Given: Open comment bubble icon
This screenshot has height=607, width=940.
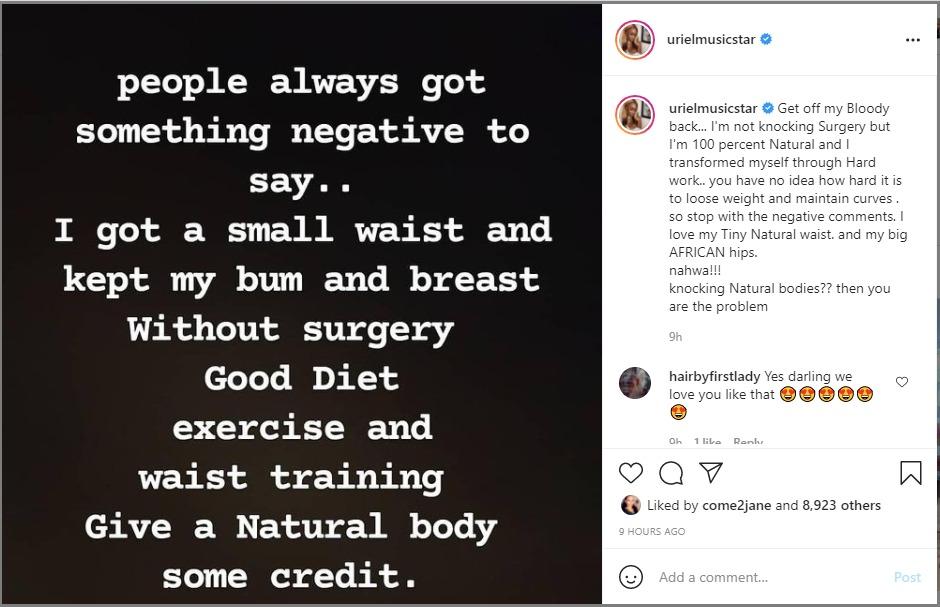Looking at the screenshot, I should [x=672, y=473].
